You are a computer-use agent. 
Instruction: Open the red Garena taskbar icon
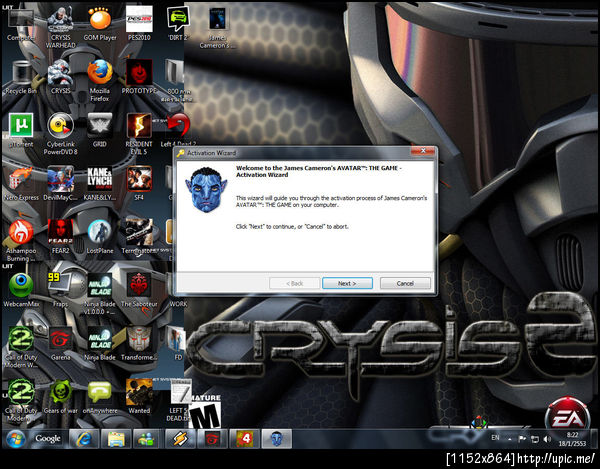coord(212,439)
